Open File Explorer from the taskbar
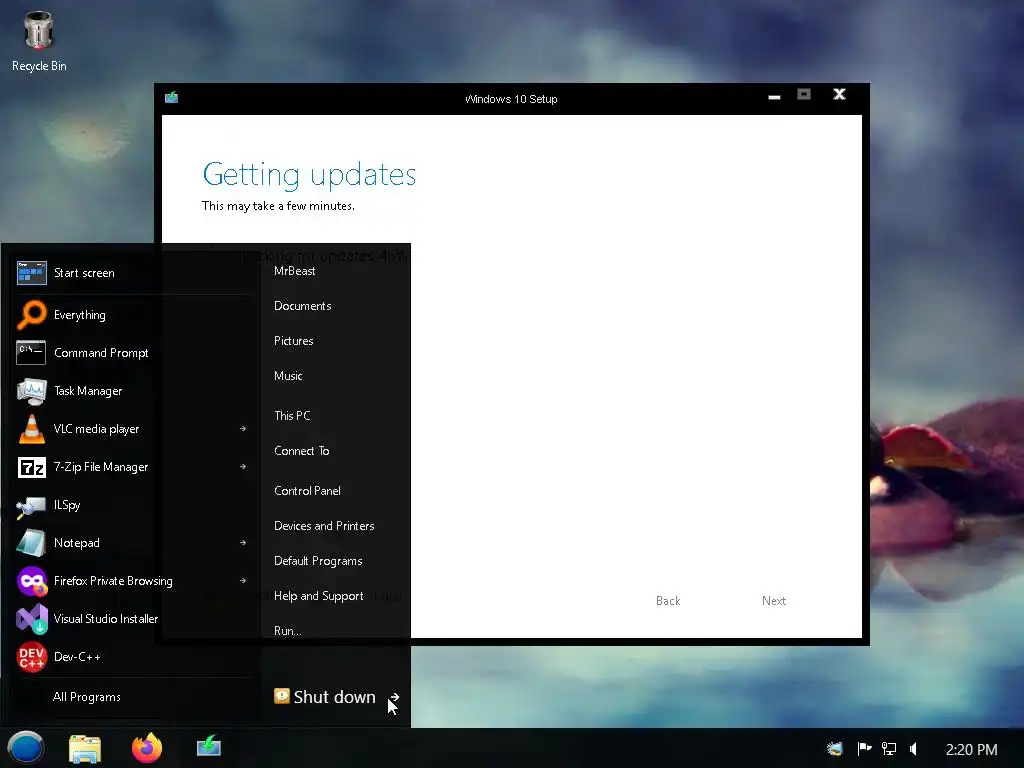Screen dimensions: 1024x768 point(85,748)
